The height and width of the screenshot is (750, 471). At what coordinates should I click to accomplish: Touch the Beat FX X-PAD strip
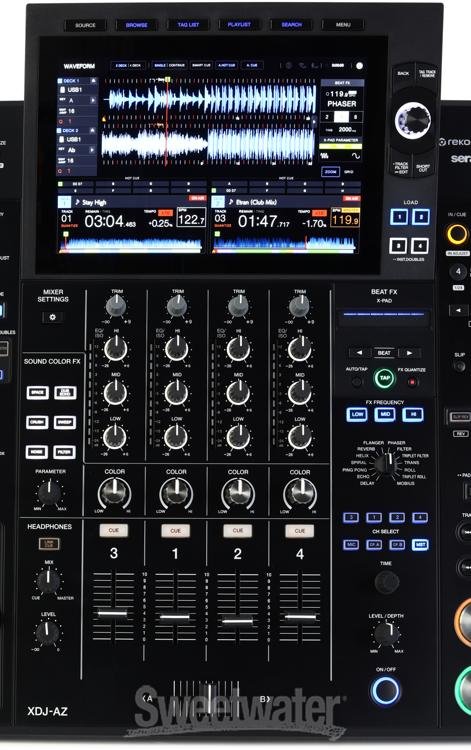tap(384, 318)
